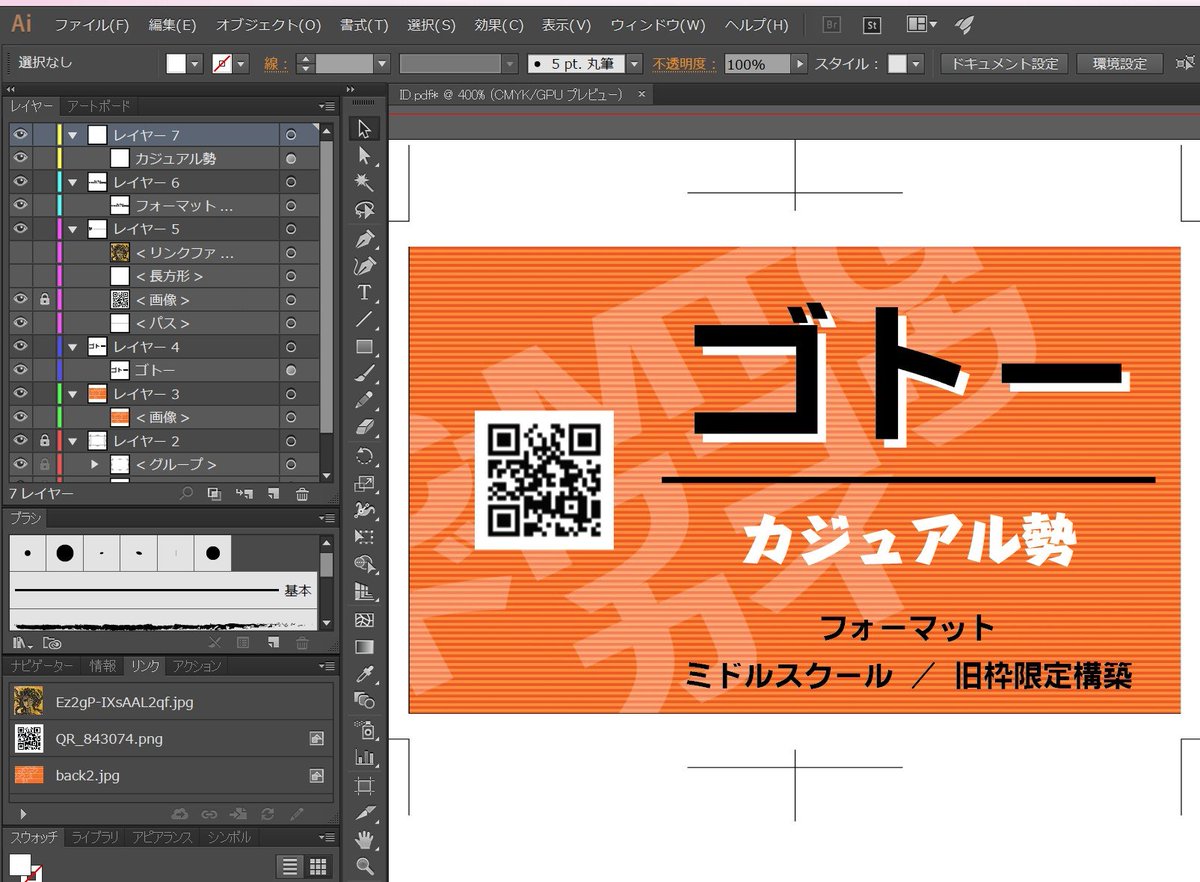Hide レイヤー 6 with its eye icon
Screen dimensions: 1200x882
click(20, 182)
